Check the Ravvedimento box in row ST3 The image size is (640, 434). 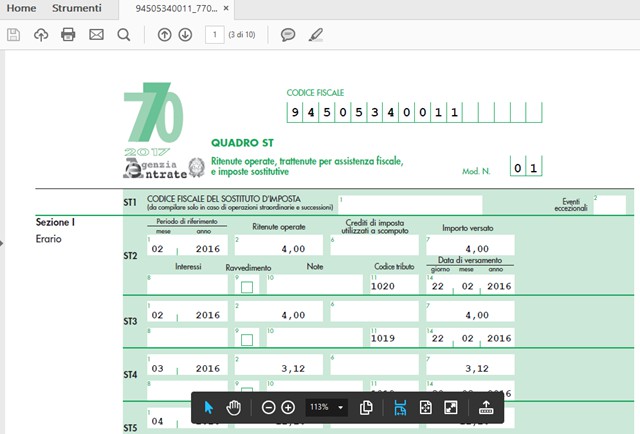[x=247, y=340]
